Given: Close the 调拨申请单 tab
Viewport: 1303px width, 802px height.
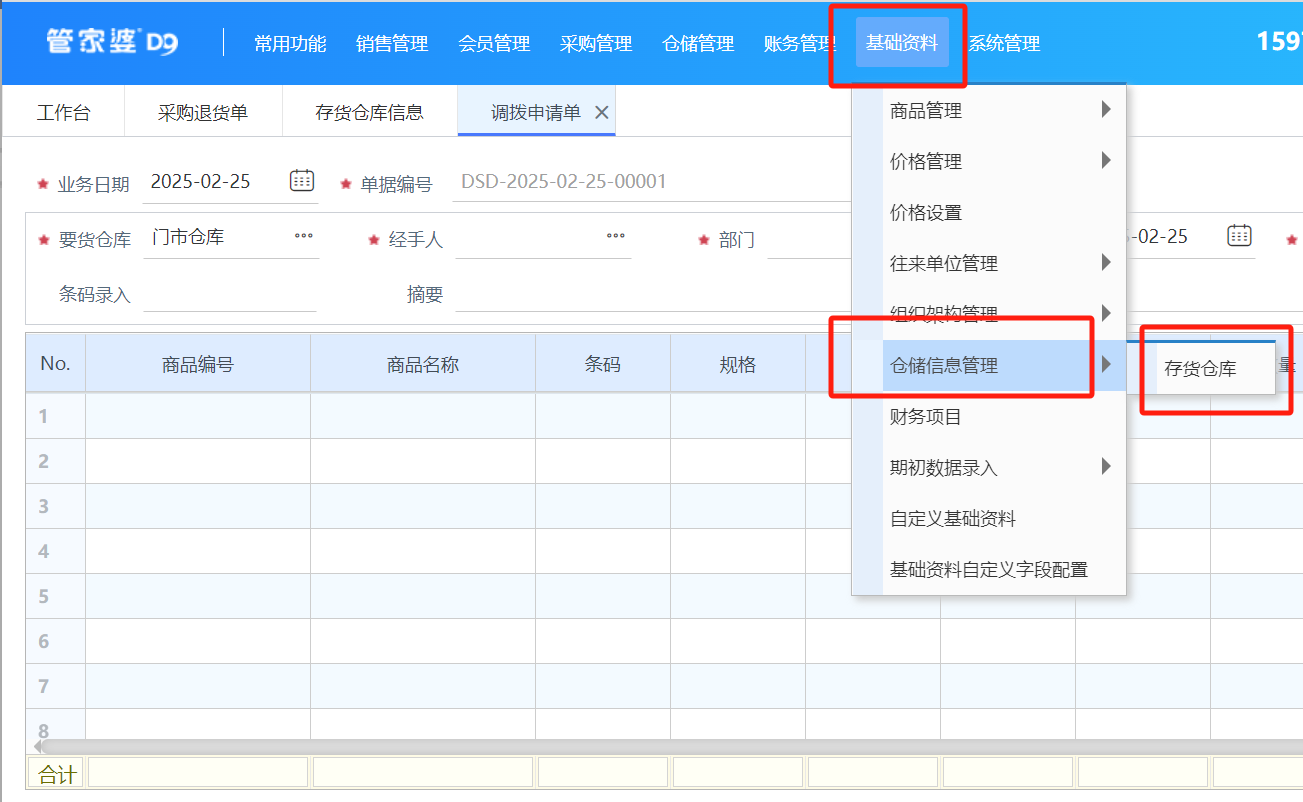Looking at the screenshot, I should (602, 113).
